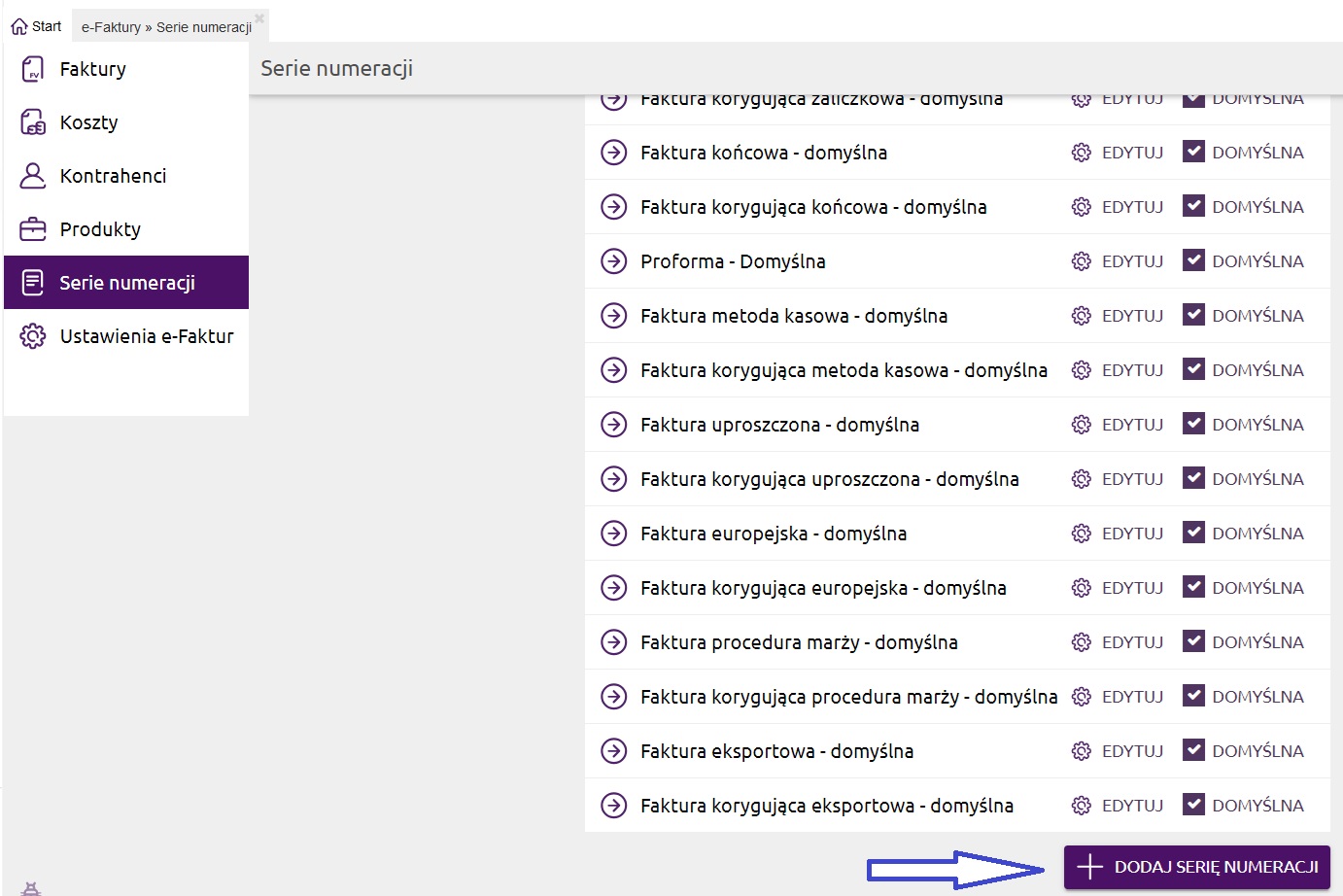Expand the Proforma - Domyślna row
The height and width of the screenshot is (896, 1343).
coord(613,261)
